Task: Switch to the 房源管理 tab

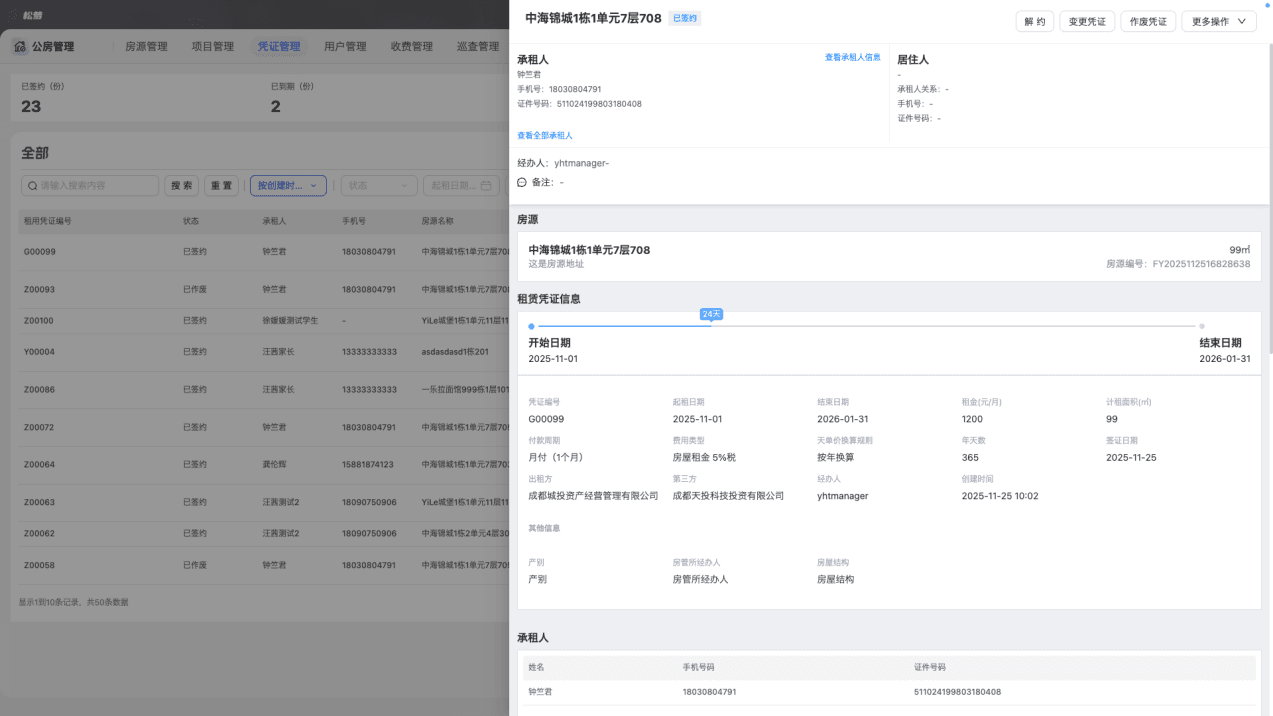Action: tap(146, 46)
